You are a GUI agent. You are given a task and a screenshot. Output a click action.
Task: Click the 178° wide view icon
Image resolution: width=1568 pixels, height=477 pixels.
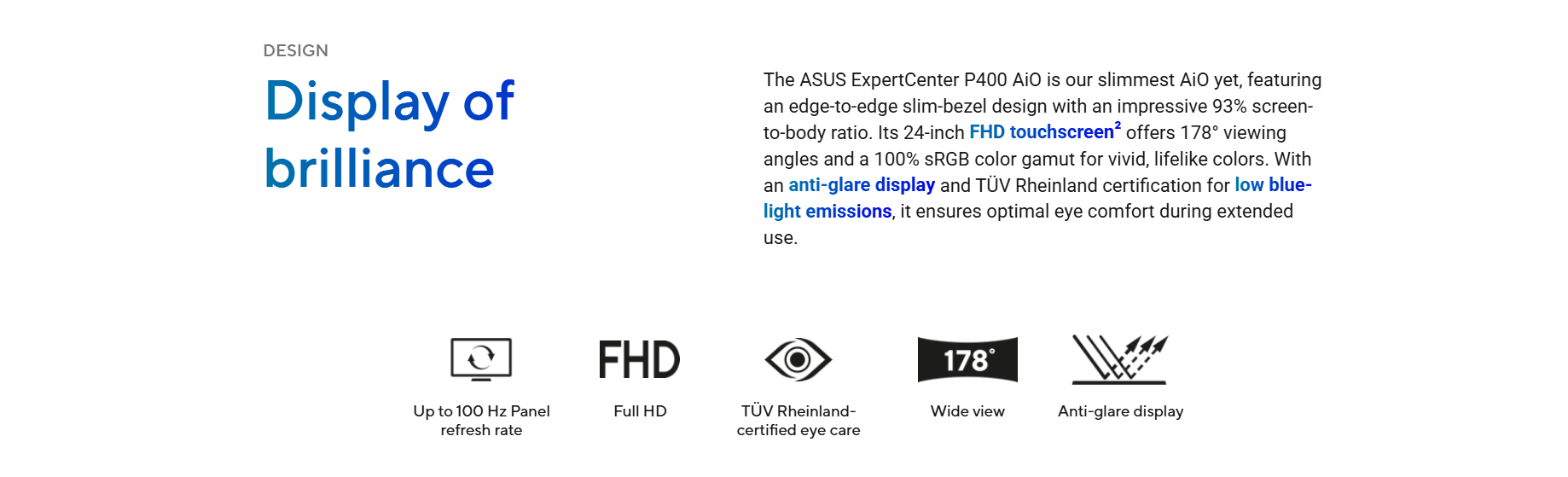pyautogui.click(x=967, y=359)
